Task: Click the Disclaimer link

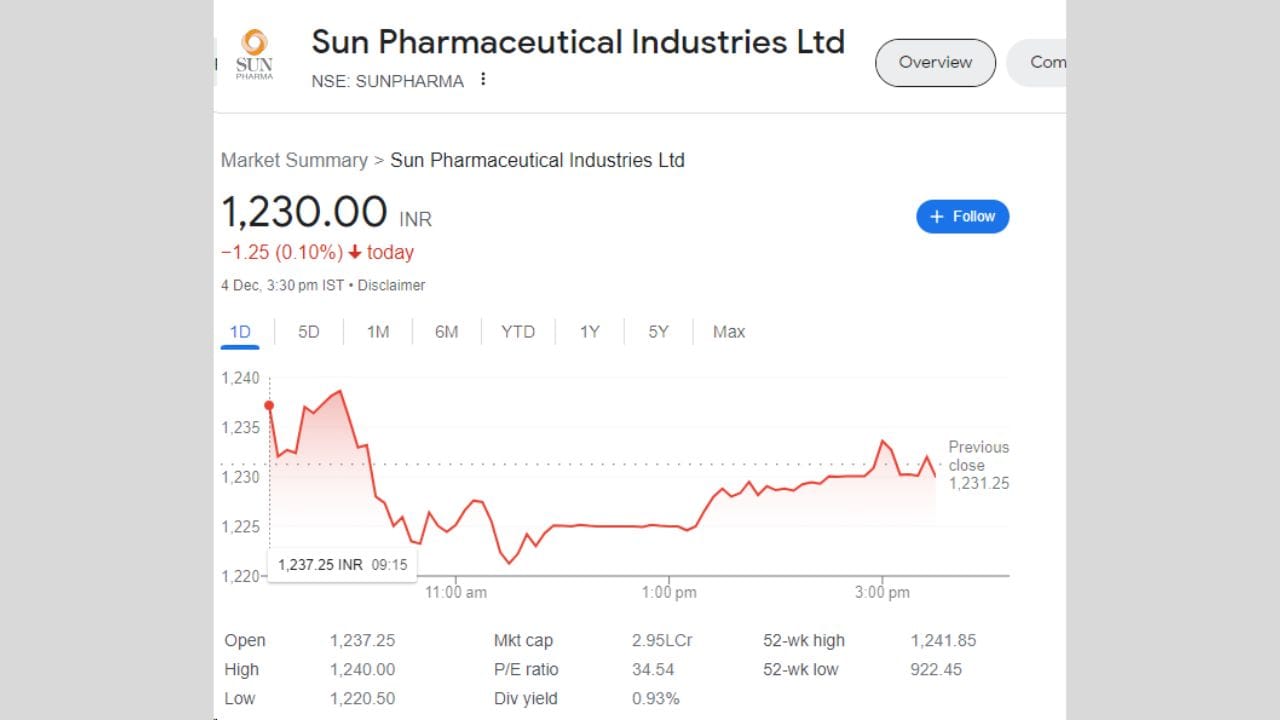Action: click(x=391, y=285)
